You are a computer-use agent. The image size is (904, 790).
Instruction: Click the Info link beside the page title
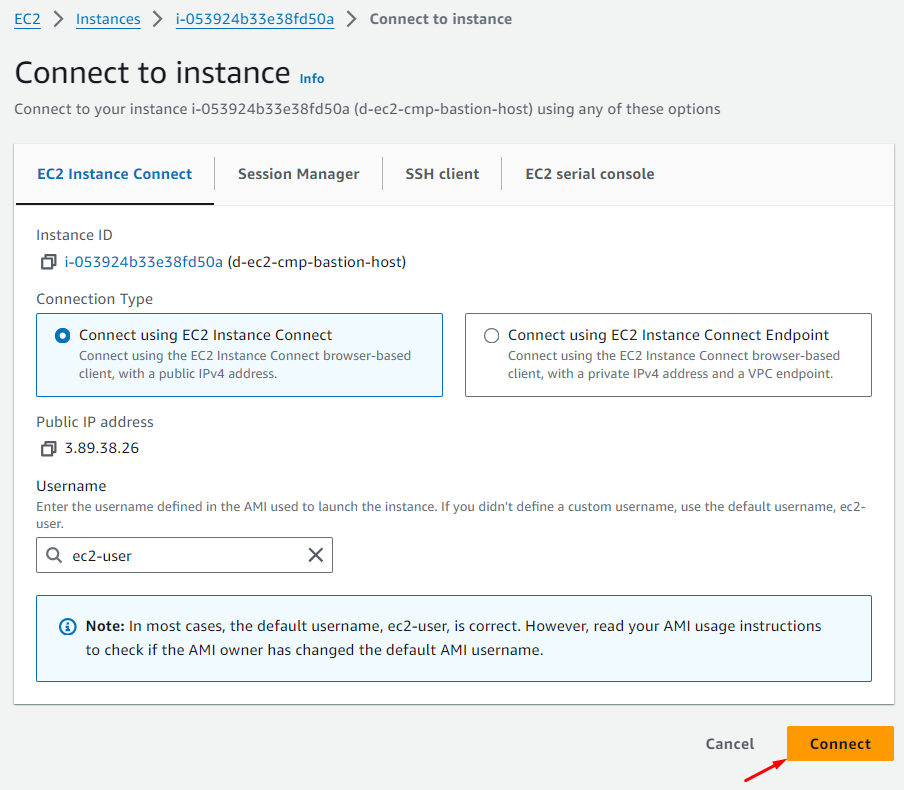tap(312, 78)
